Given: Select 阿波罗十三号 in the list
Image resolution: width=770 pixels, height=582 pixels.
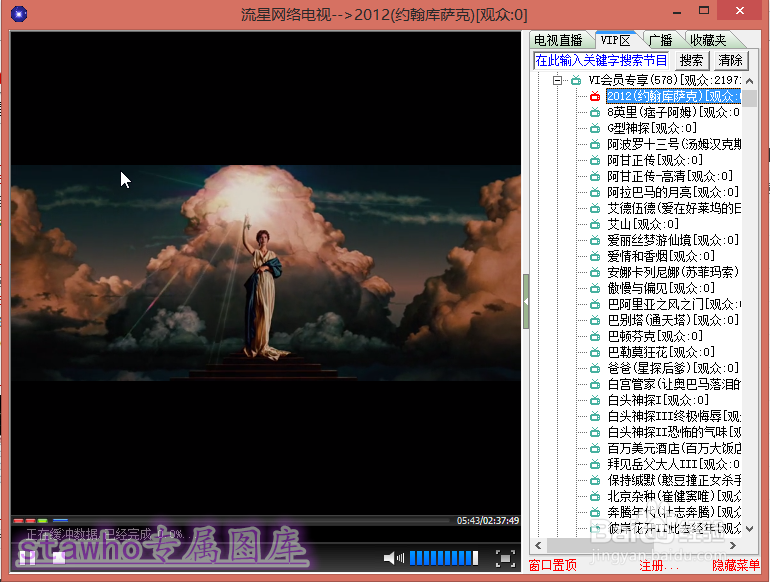Looking at the screenshot, I should pyautogui.click(x=674, y=144).
